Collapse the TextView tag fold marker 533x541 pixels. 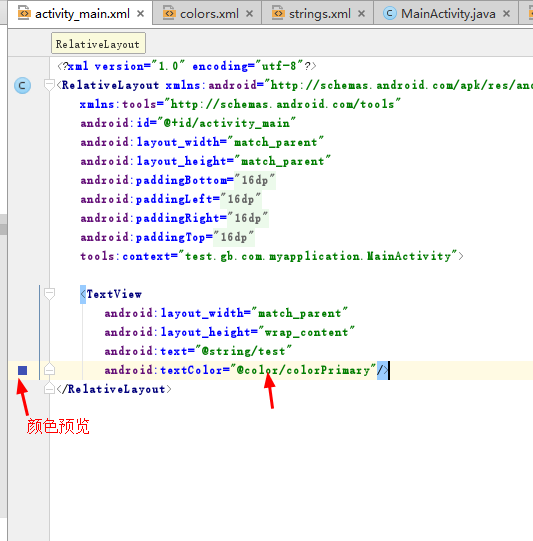pyautogui.click(x=50, y=294)
